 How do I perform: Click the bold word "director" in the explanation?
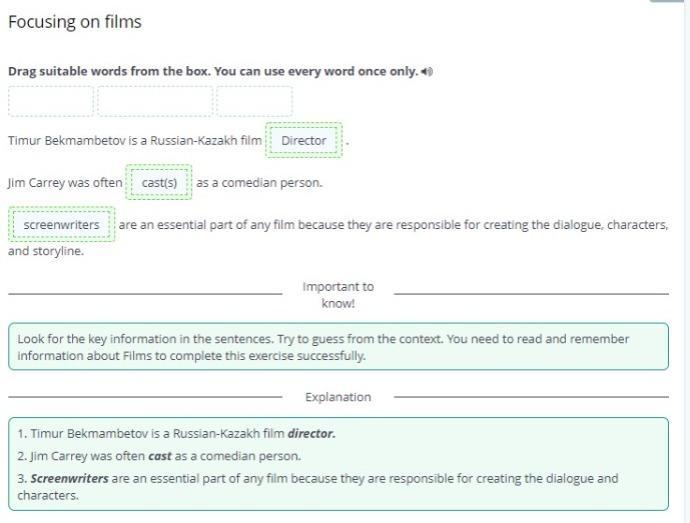point(311,434)
